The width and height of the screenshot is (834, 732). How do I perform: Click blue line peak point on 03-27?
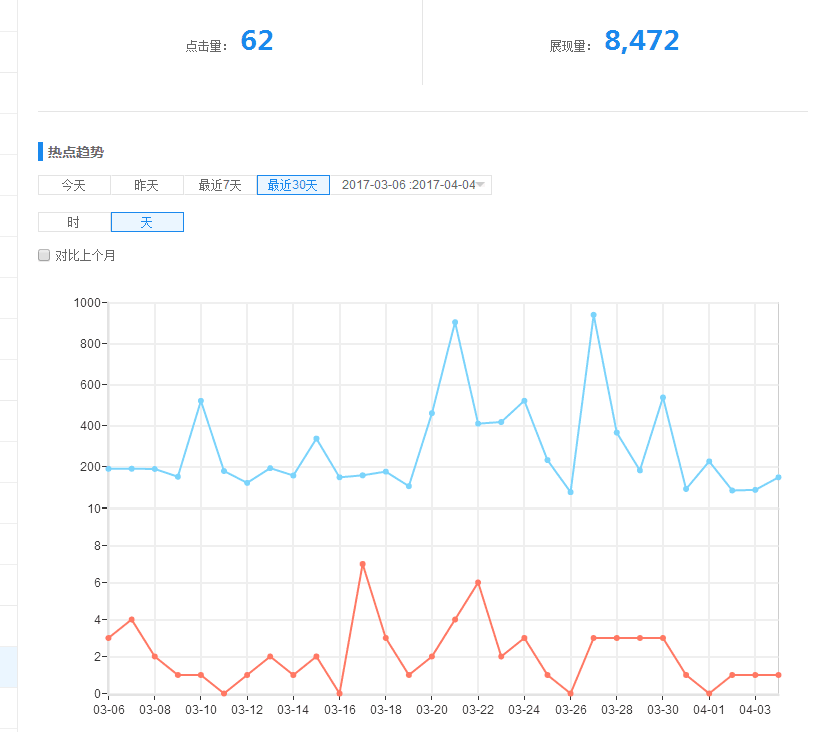(x=594, y=315)
